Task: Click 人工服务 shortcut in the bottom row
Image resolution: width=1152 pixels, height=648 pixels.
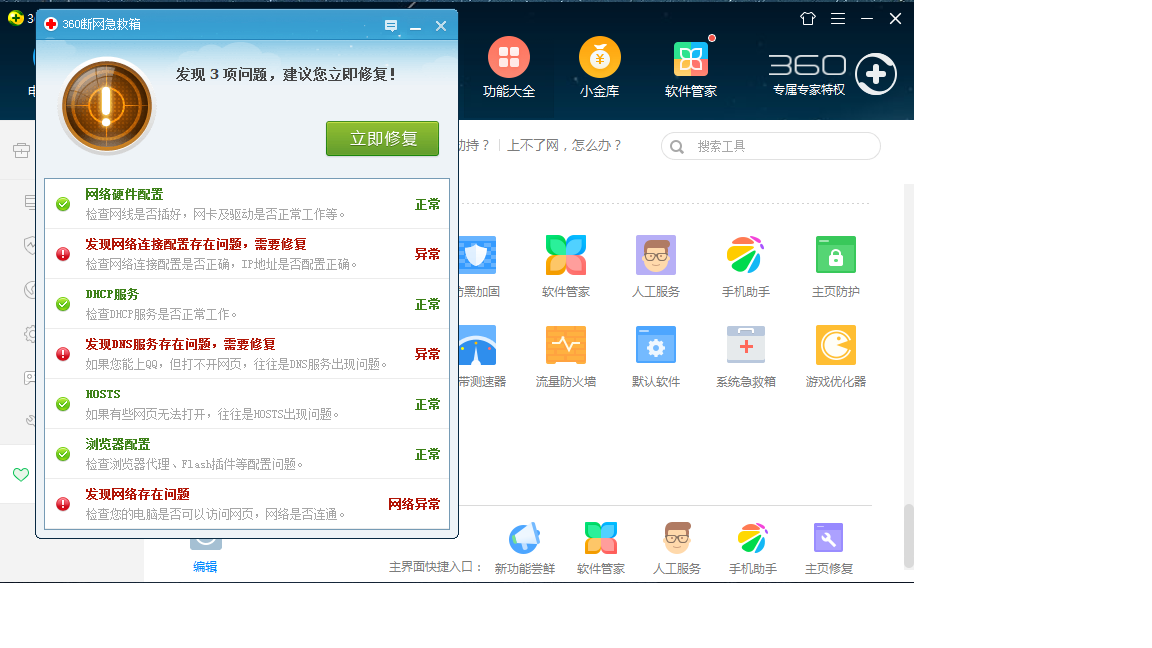Action: click(677, 549)
